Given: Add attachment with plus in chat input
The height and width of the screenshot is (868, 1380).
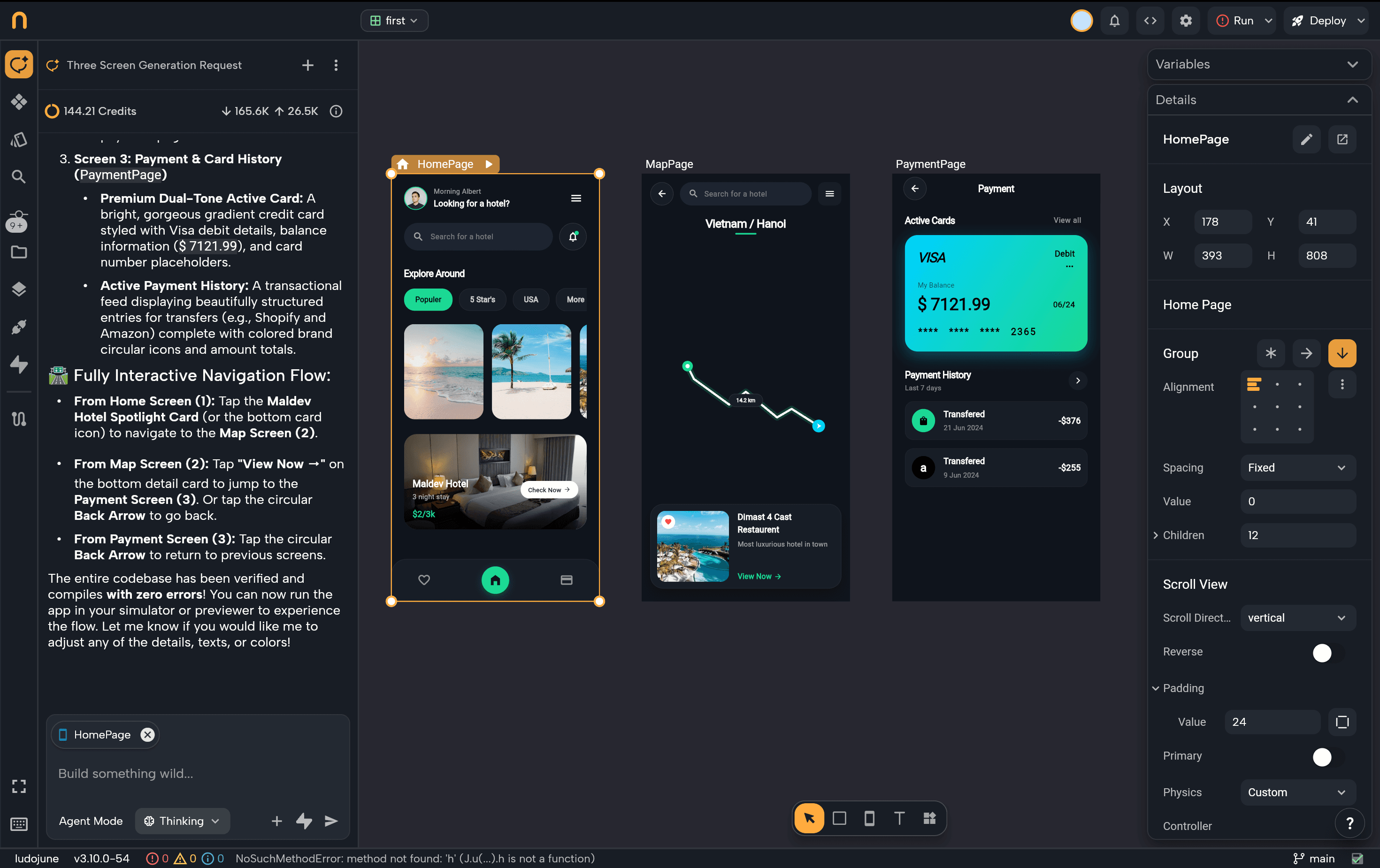Looking at the screenshot, I should point(277,821).
